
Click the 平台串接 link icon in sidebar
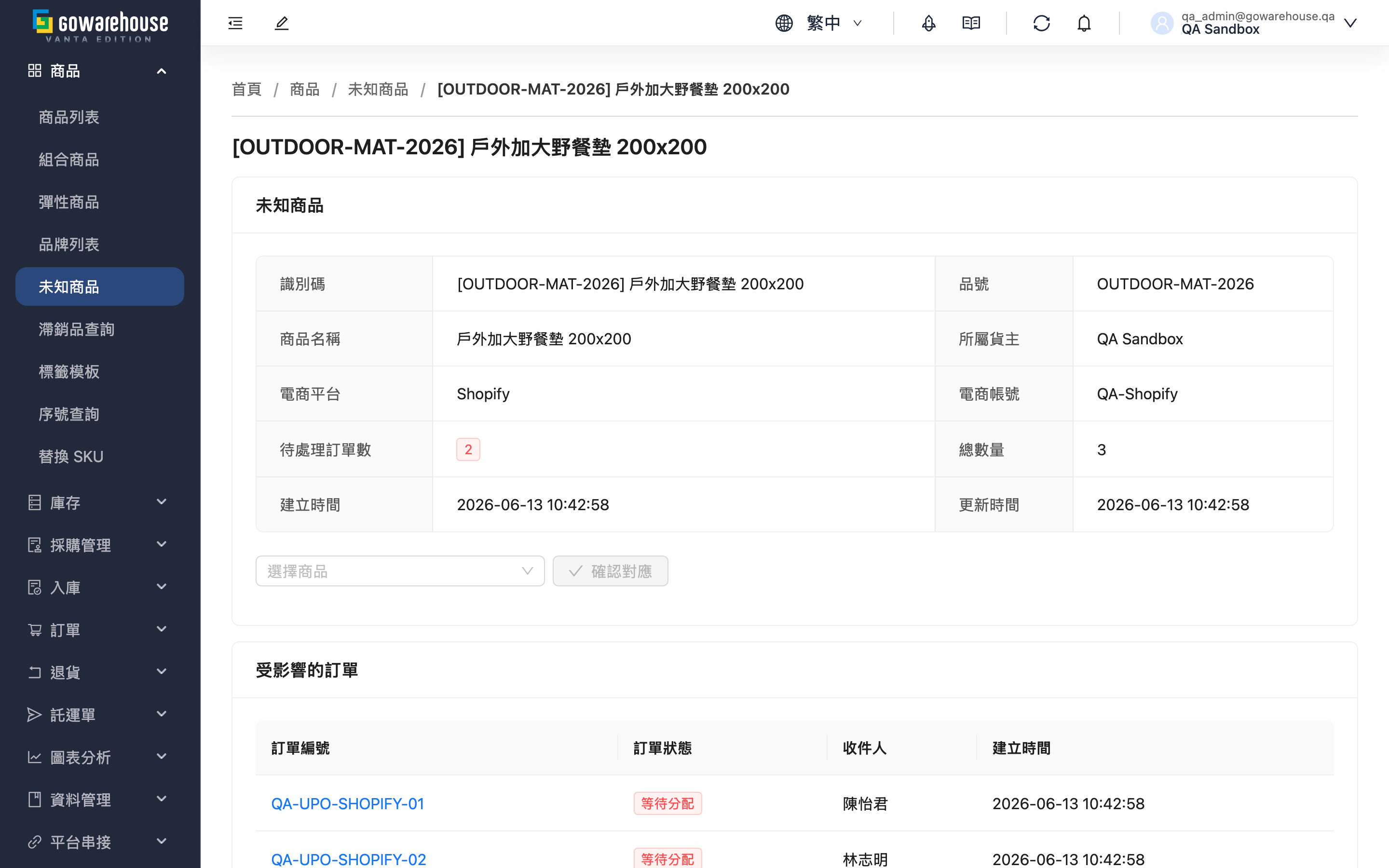click(x=34, y=841)
